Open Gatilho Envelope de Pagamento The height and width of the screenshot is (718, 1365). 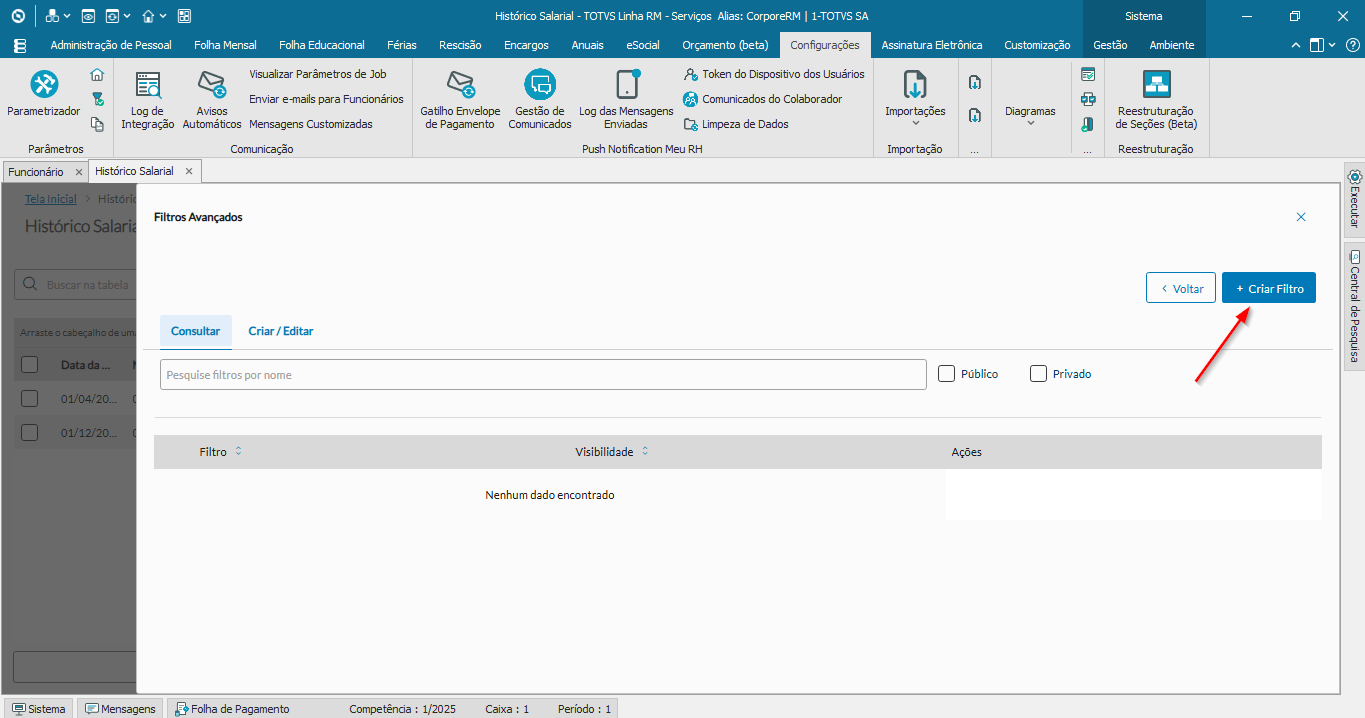460,100
